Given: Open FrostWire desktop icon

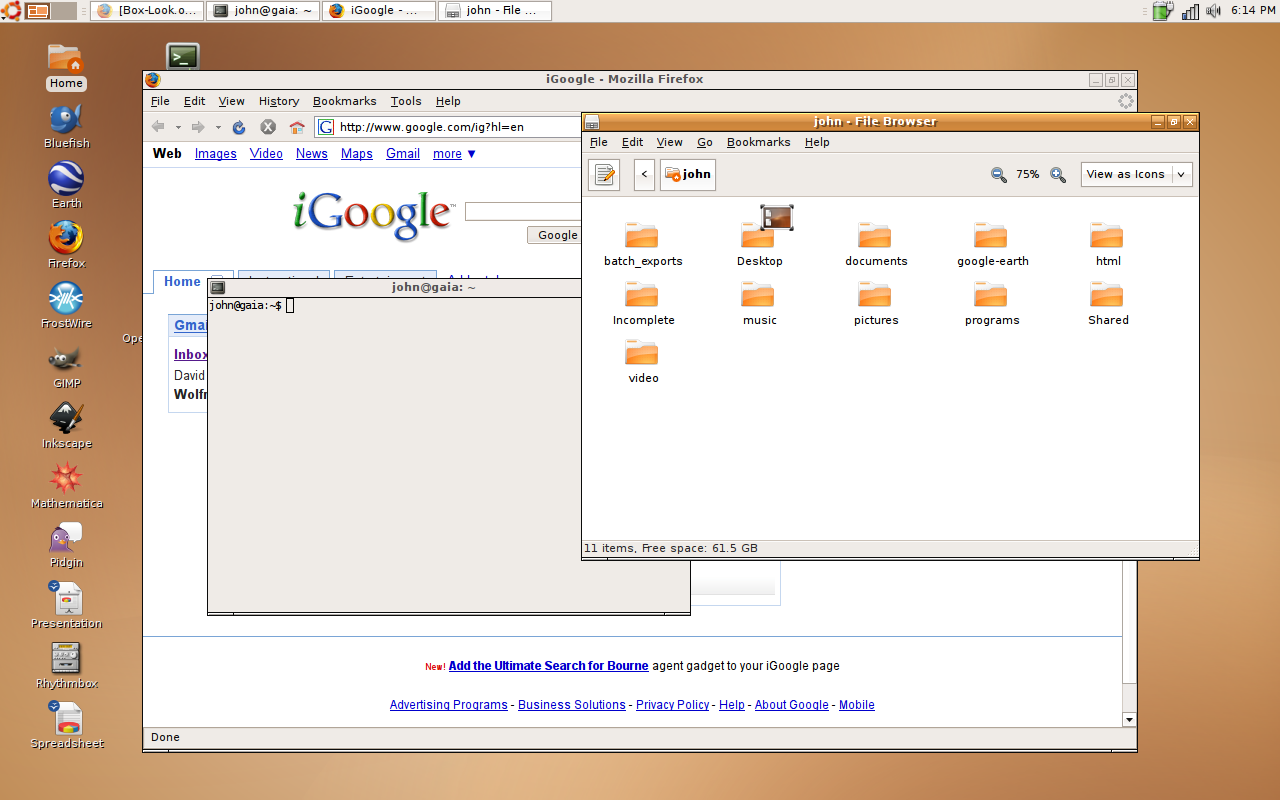Looking at the screenshot, I should 66,306.
